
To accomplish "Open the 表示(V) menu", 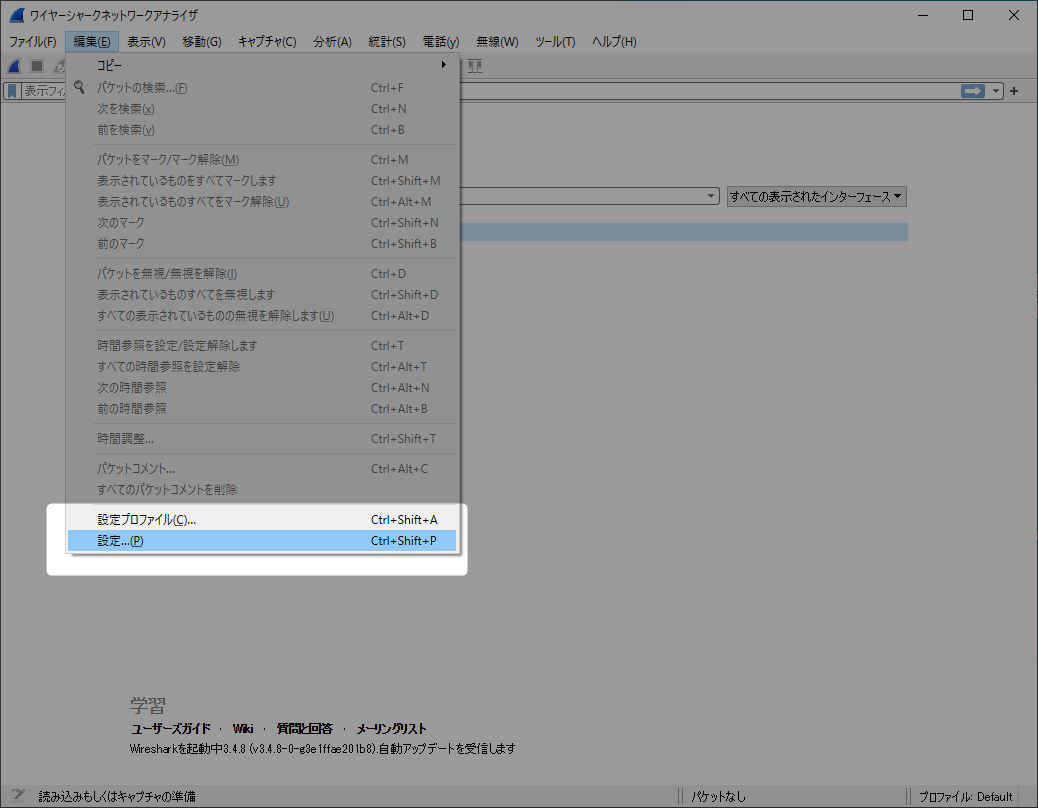I will click(146, 41).
